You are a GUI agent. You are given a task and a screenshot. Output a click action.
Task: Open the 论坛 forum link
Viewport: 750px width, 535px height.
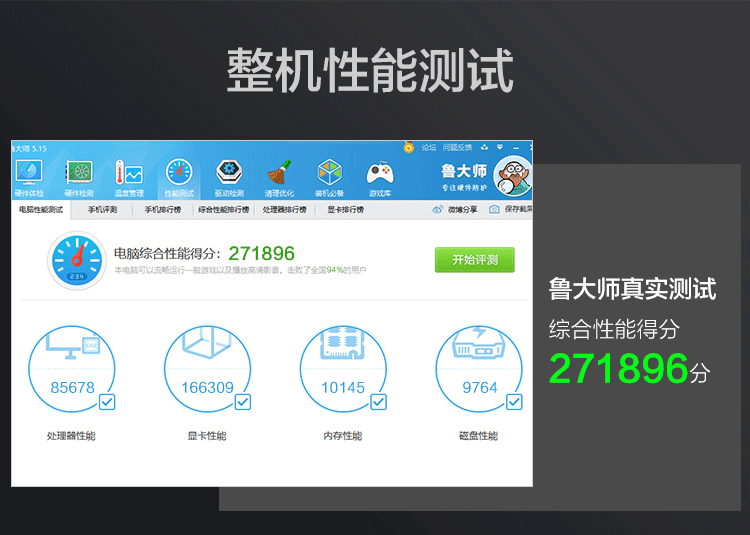(x=429, y=147)
